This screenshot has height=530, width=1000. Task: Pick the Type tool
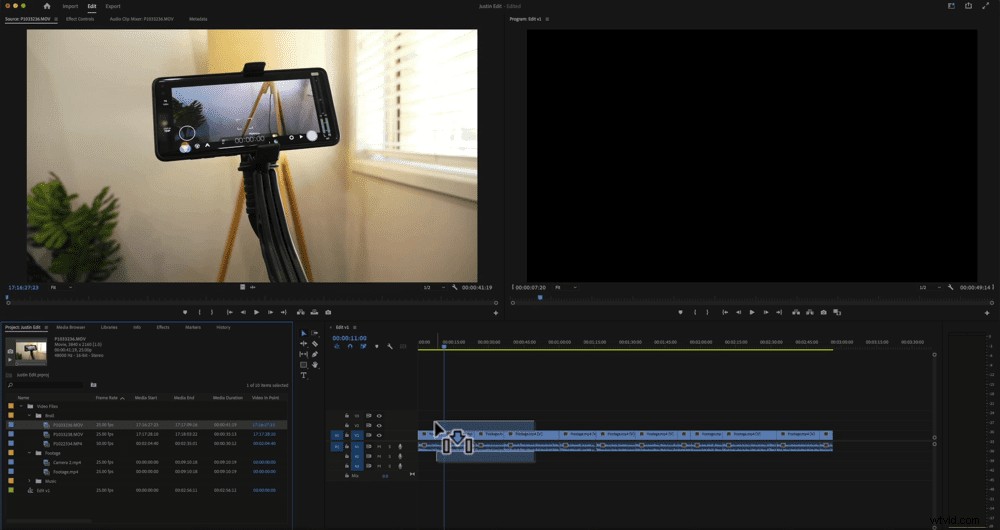304,376
